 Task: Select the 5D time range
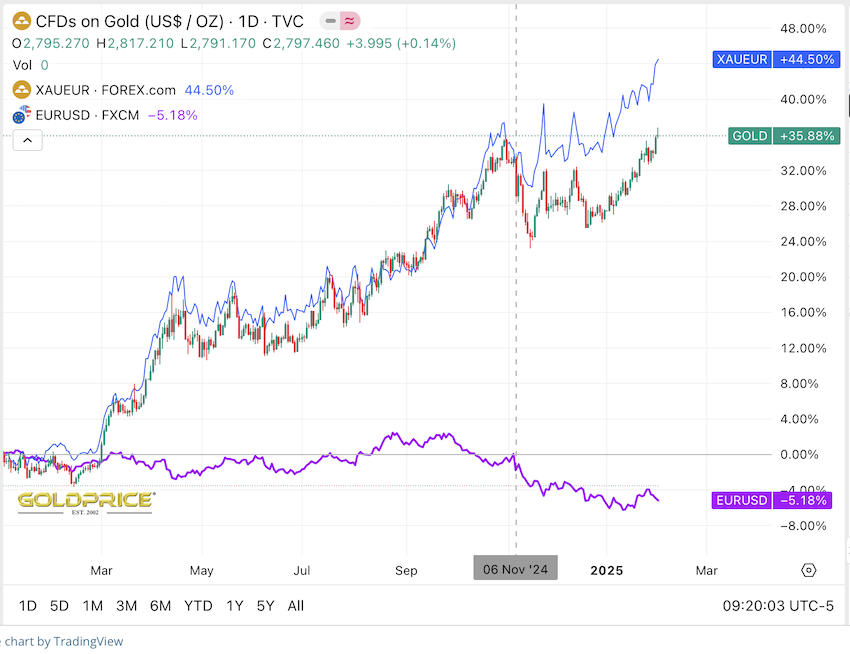pos(60,605)
